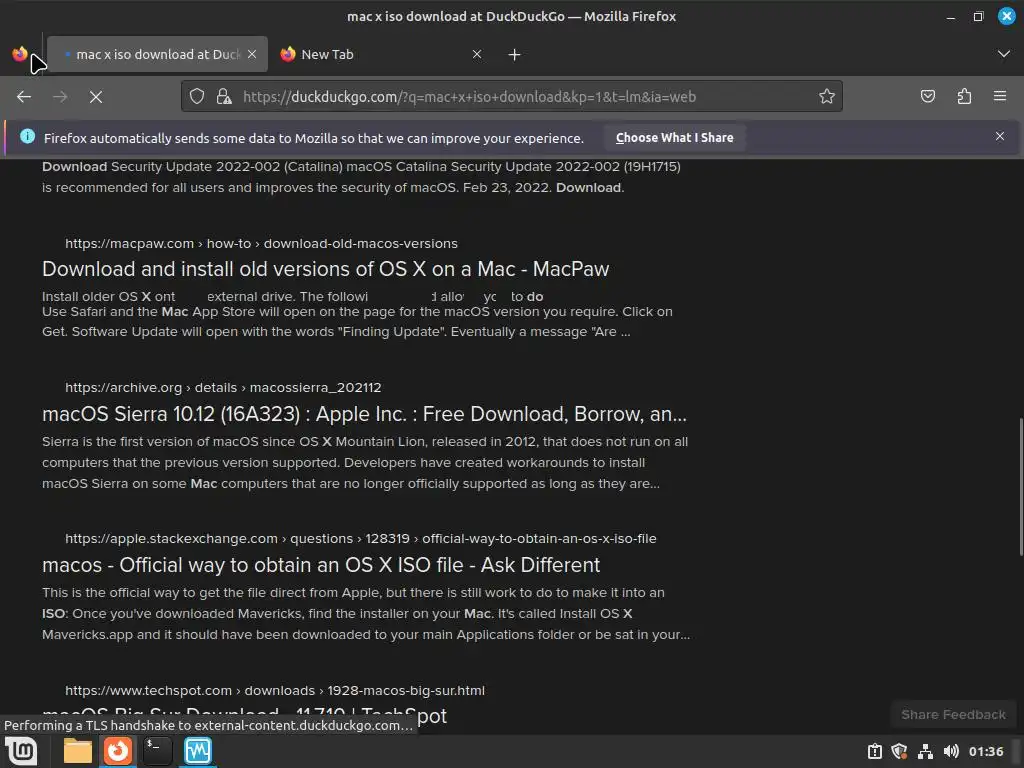List all tabs dropdown arrow
The height and width of the screenshot is (768, 1024).
pyautogui.click(x=1004, y=54)
